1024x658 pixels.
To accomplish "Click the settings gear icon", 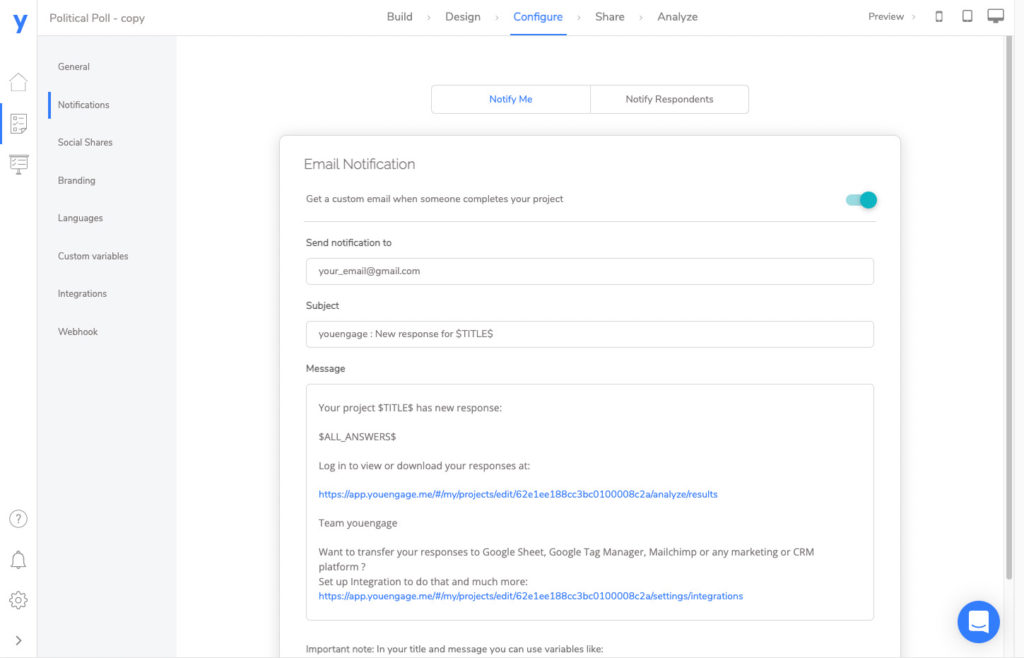I will [x=18, y=600].
